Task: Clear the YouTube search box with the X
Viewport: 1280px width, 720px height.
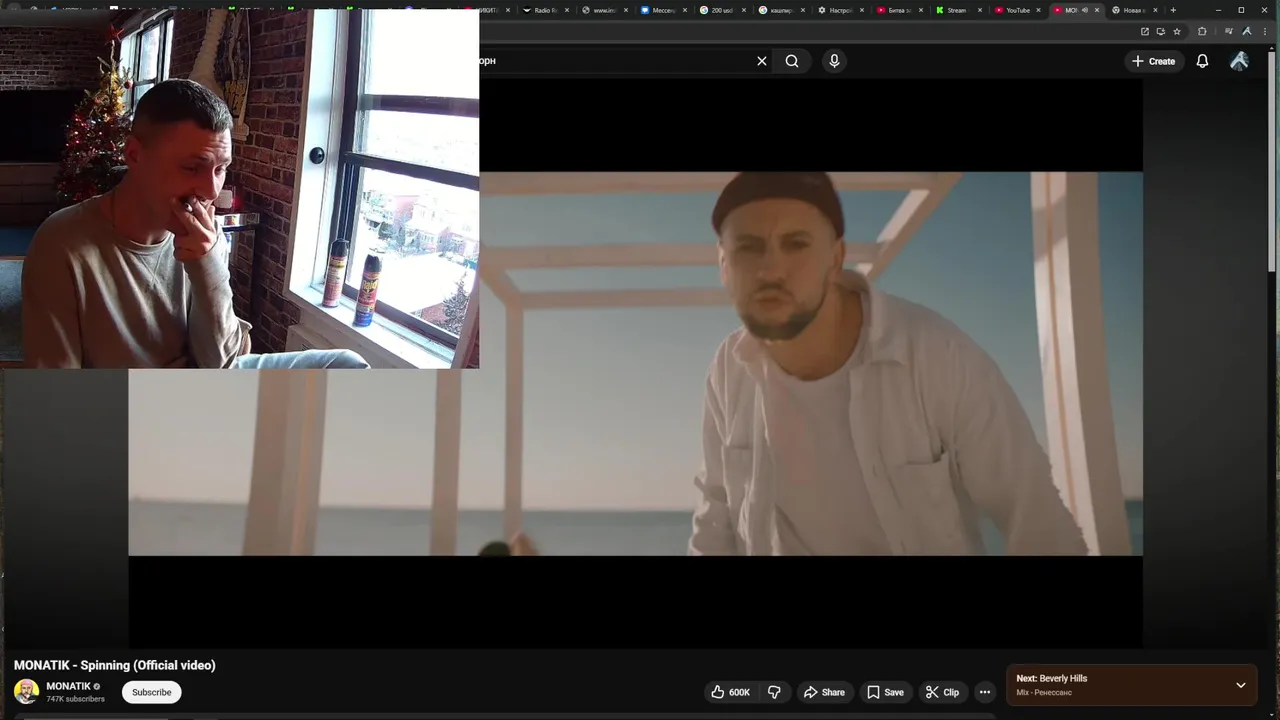Action: tap(762, 61)
